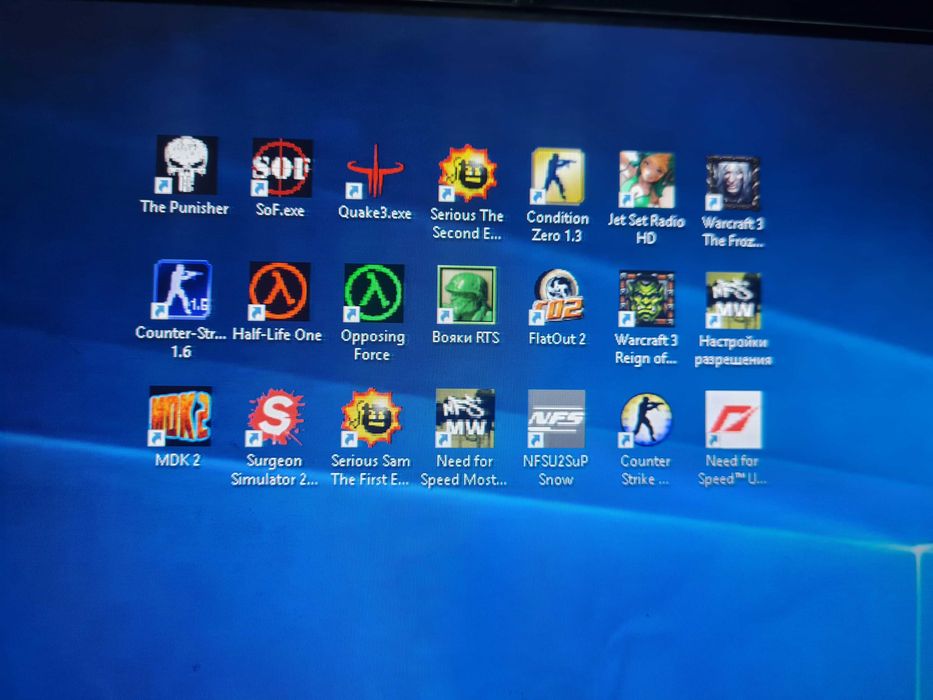Select Warcraft 3 Reign of Chaos orc icon
Image resolution: width=933 pixels, height=700 pixels.
point(646,299)
